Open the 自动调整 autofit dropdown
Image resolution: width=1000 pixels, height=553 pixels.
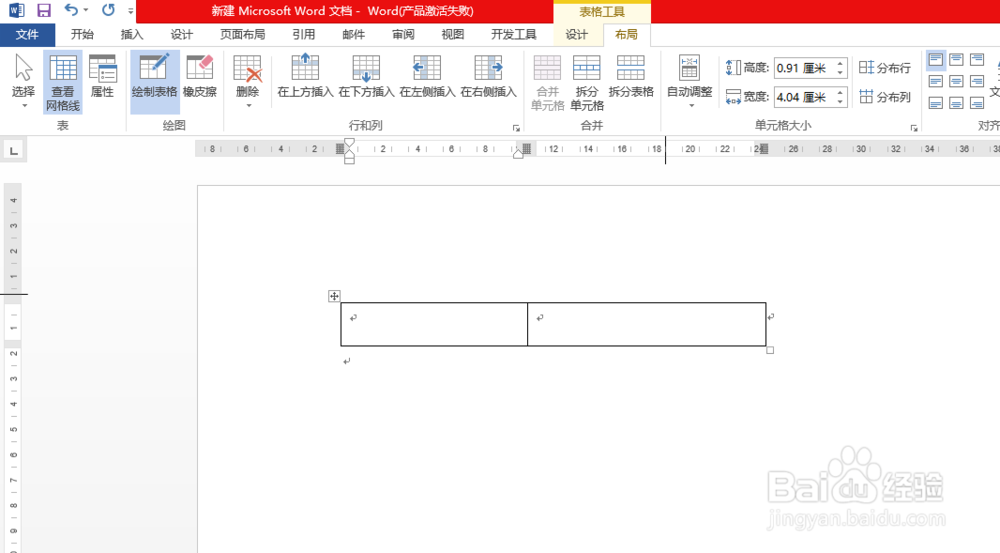[689, 81]
